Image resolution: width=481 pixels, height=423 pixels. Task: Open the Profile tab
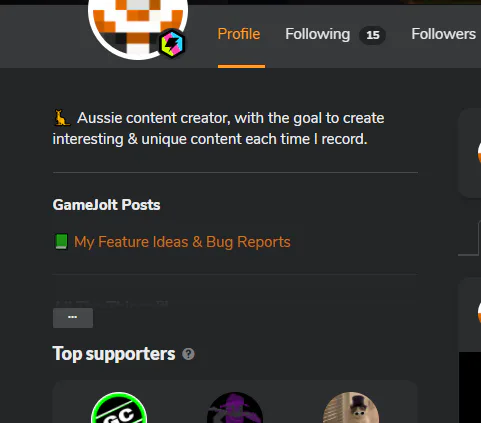point(241,34)
